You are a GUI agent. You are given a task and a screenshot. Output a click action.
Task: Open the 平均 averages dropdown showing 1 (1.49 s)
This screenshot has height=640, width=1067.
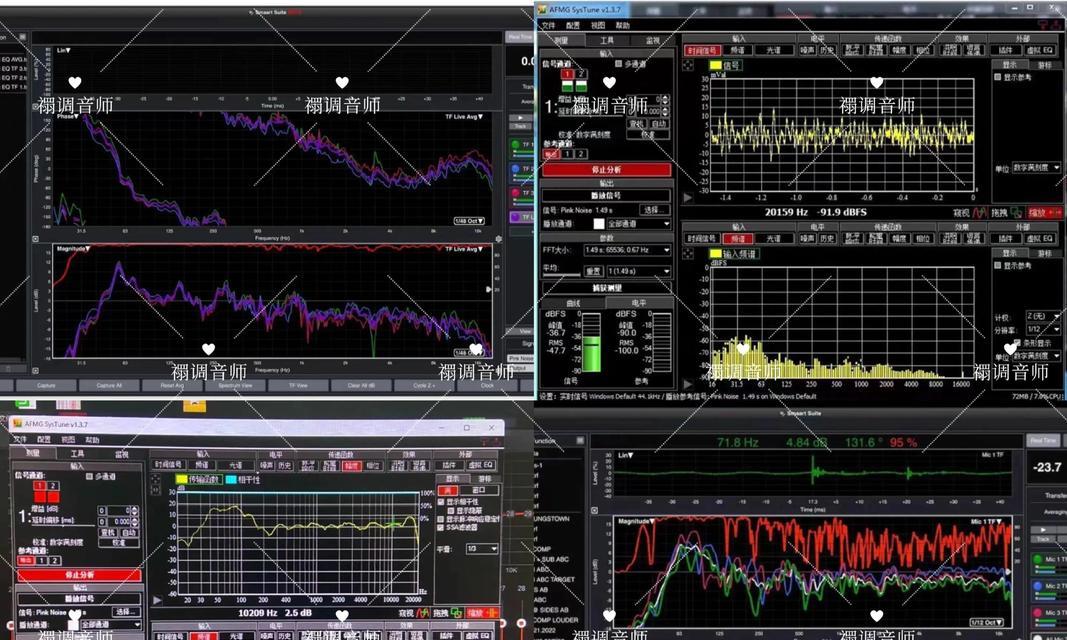(638, 271)
